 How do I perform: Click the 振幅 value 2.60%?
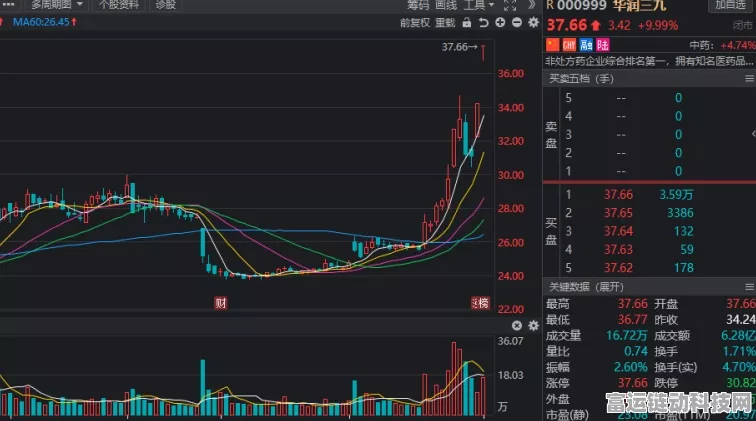[x=630, y=367]
